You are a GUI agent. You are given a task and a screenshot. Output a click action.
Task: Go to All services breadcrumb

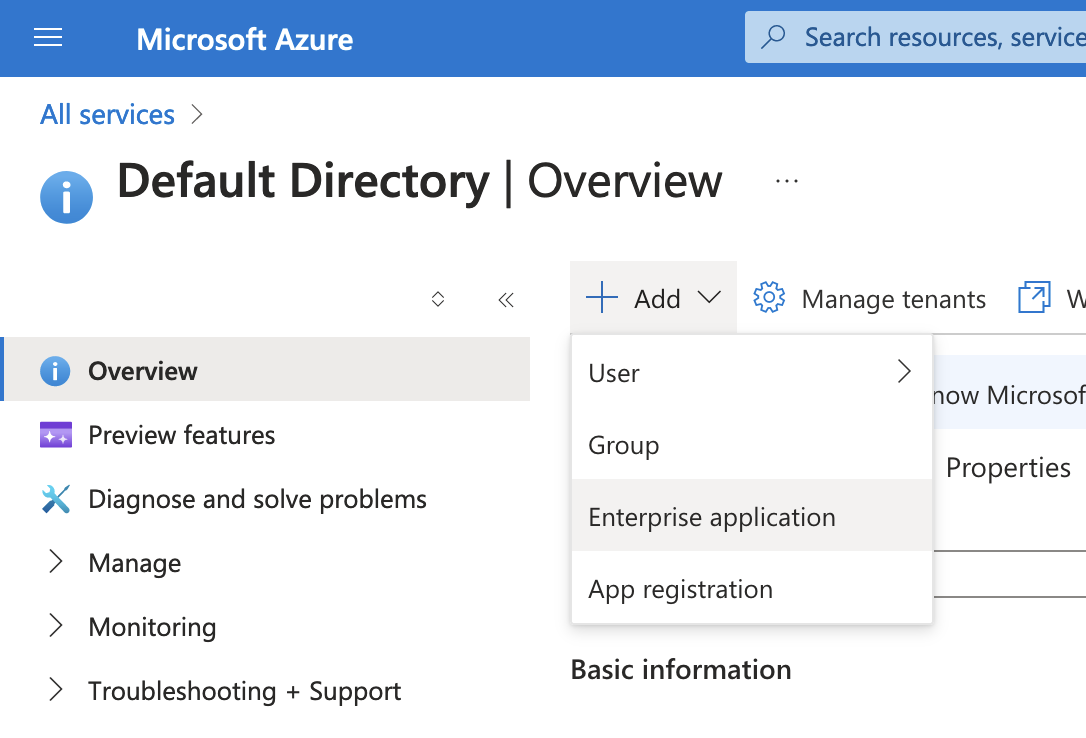pyautogui.click(x=107, y=115)
